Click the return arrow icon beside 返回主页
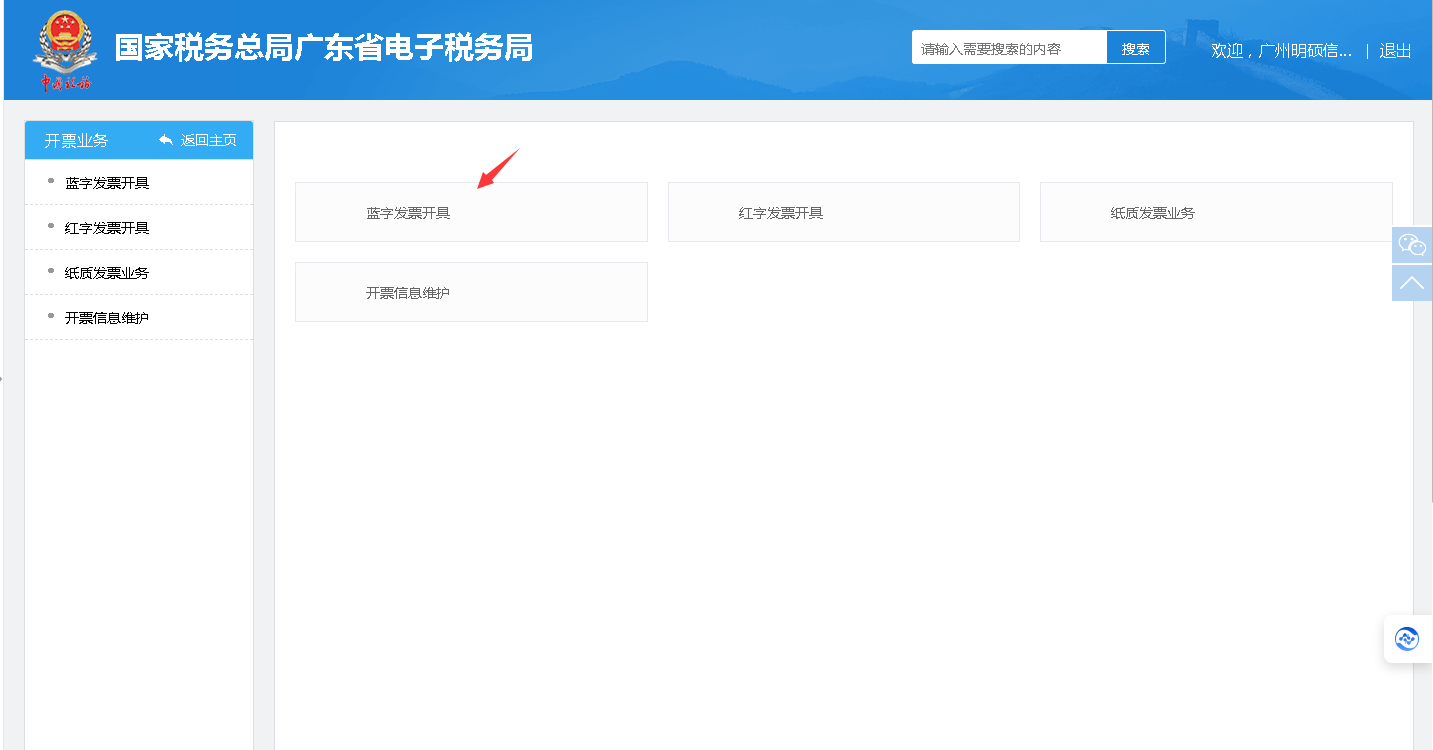Screen dimensions: 1433x750 pos(166,140)
